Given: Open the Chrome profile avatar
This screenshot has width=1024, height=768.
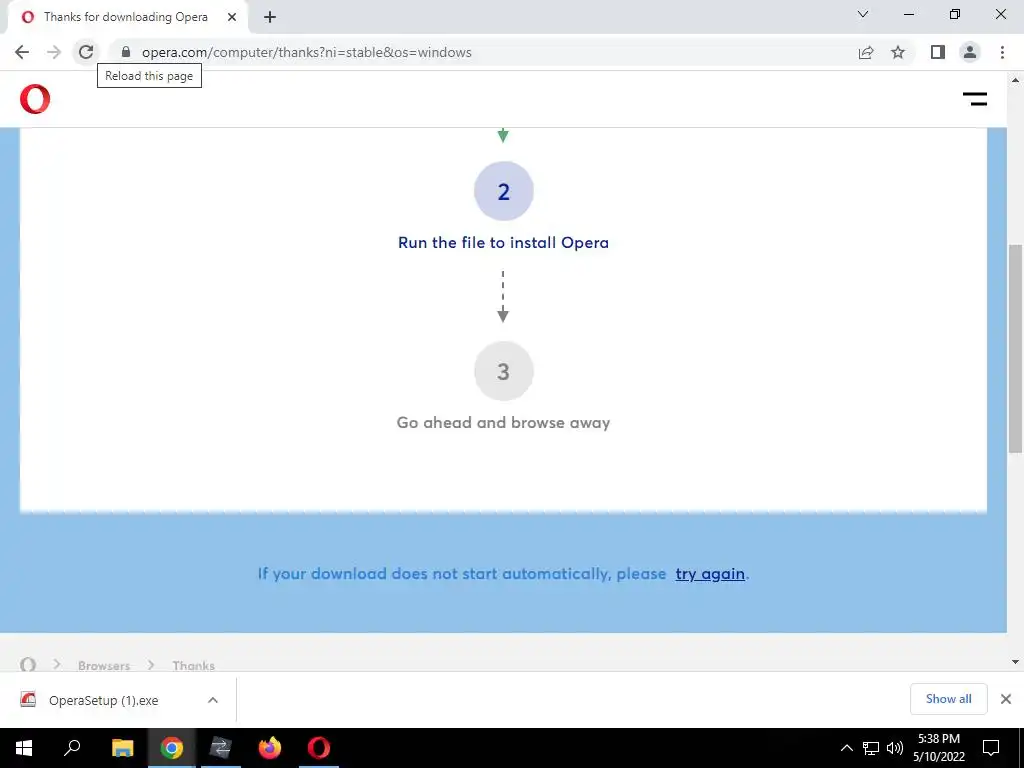Looking at the screenshot, I should pos(970,52).
